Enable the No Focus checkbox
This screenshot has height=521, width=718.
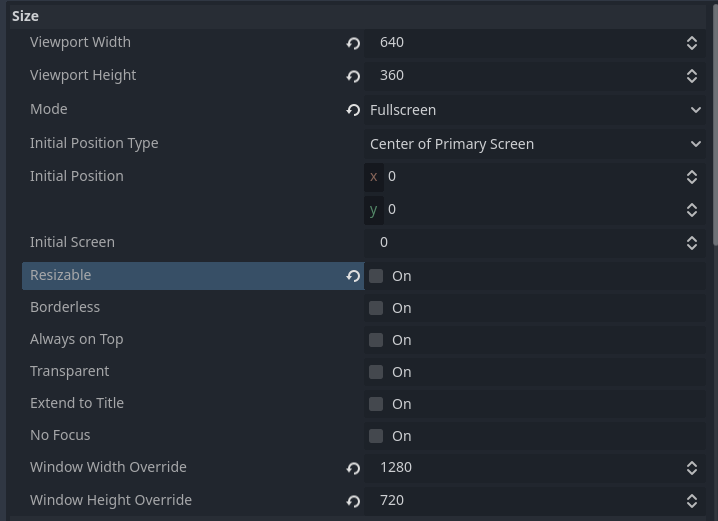pos(376,436)
